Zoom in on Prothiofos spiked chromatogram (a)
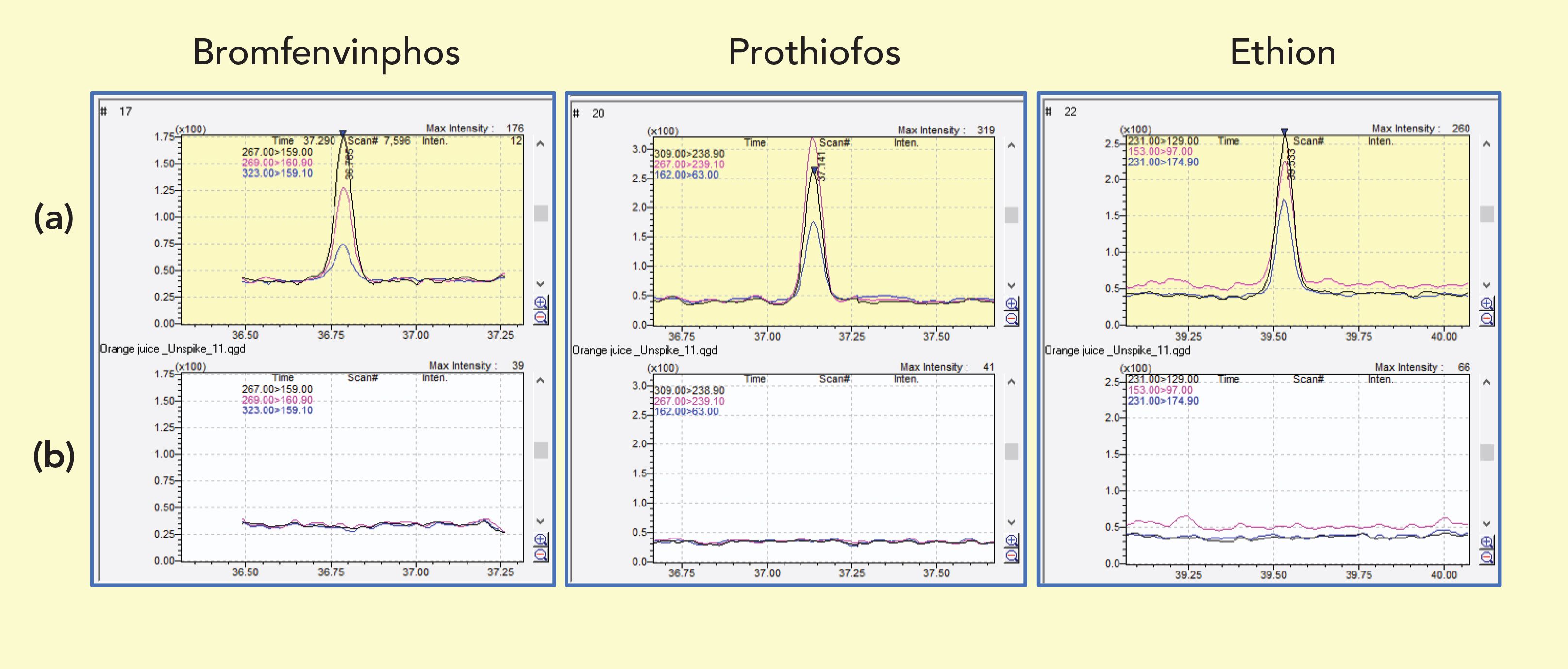This screenshot has width=1568, height=669. (x=1011, y=304)
